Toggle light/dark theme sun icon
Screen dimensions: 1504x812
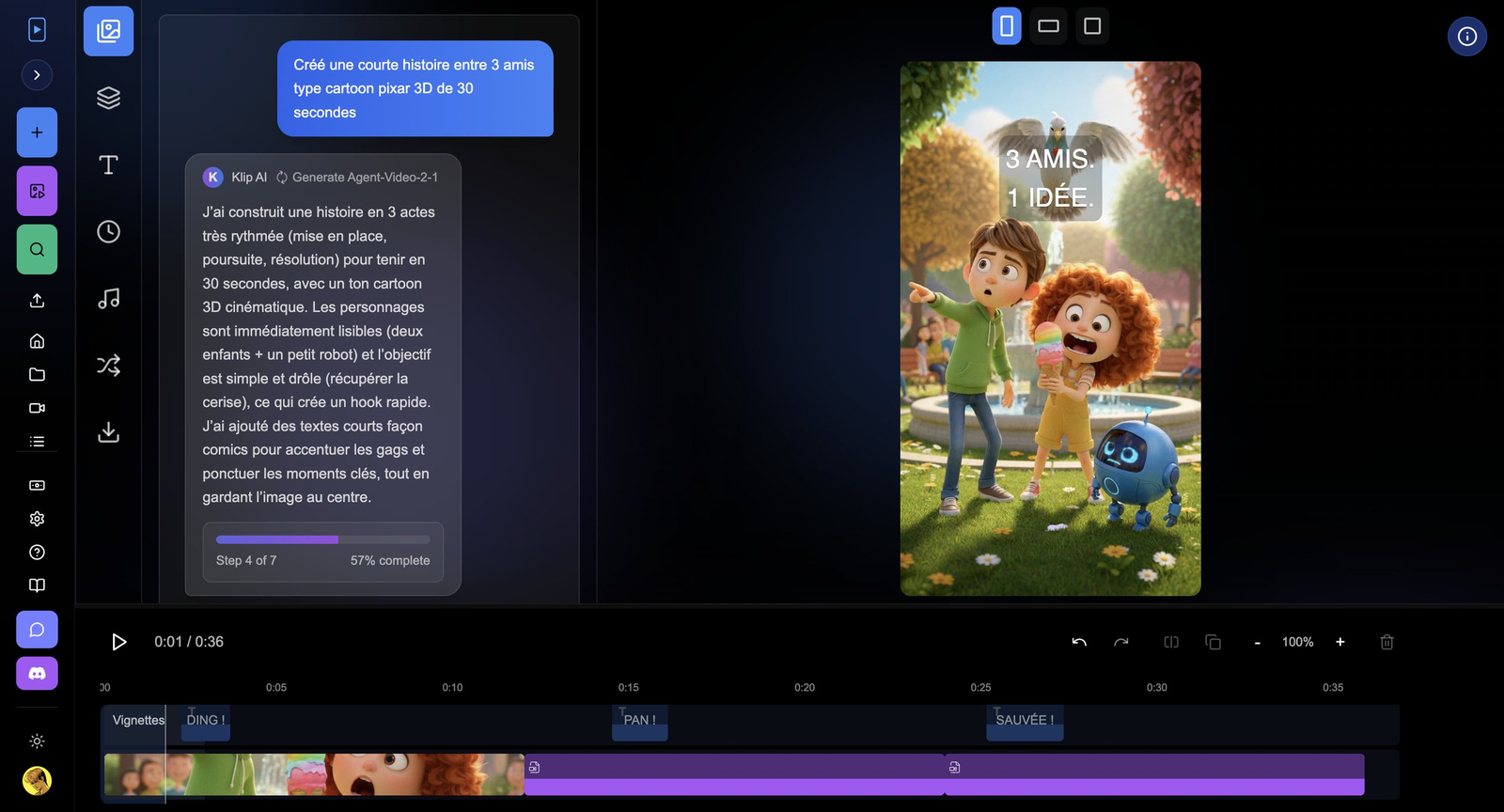[37, 742]
